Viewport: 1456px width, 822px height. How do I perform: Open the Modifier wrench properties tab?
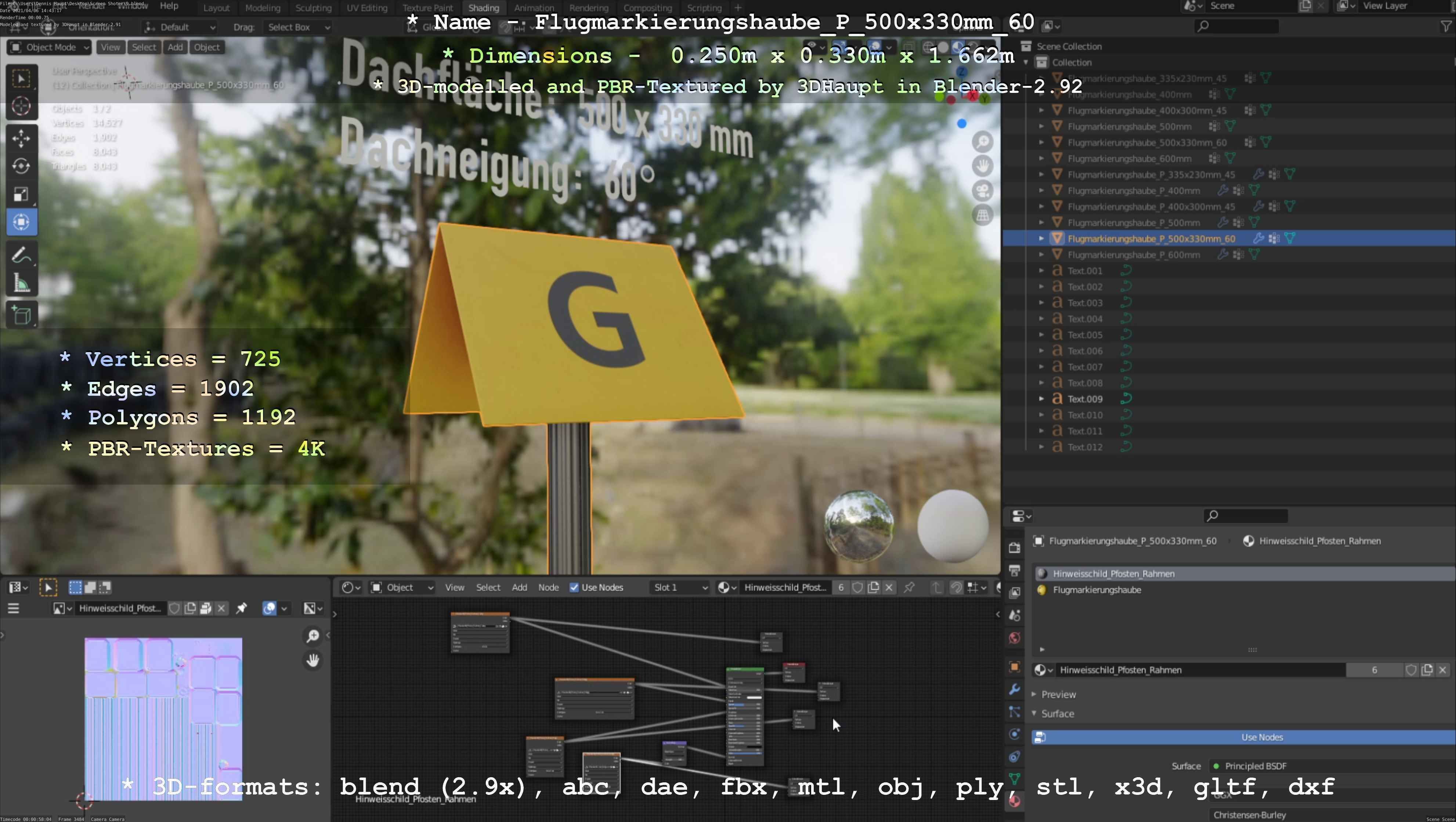1015,689
